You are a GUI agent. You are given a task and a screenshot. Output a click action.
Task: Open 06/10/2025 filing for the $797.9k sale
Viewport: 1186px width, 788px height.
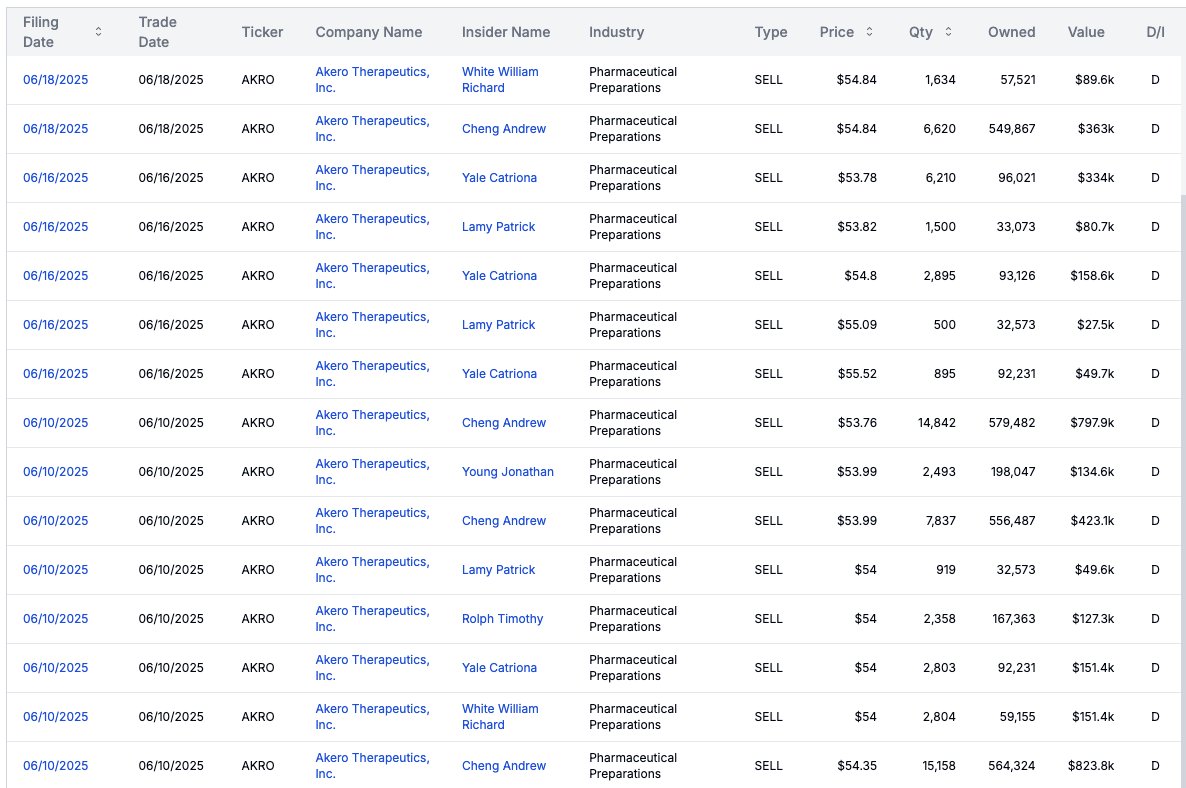pyautogui.click(x=55, y=423)
